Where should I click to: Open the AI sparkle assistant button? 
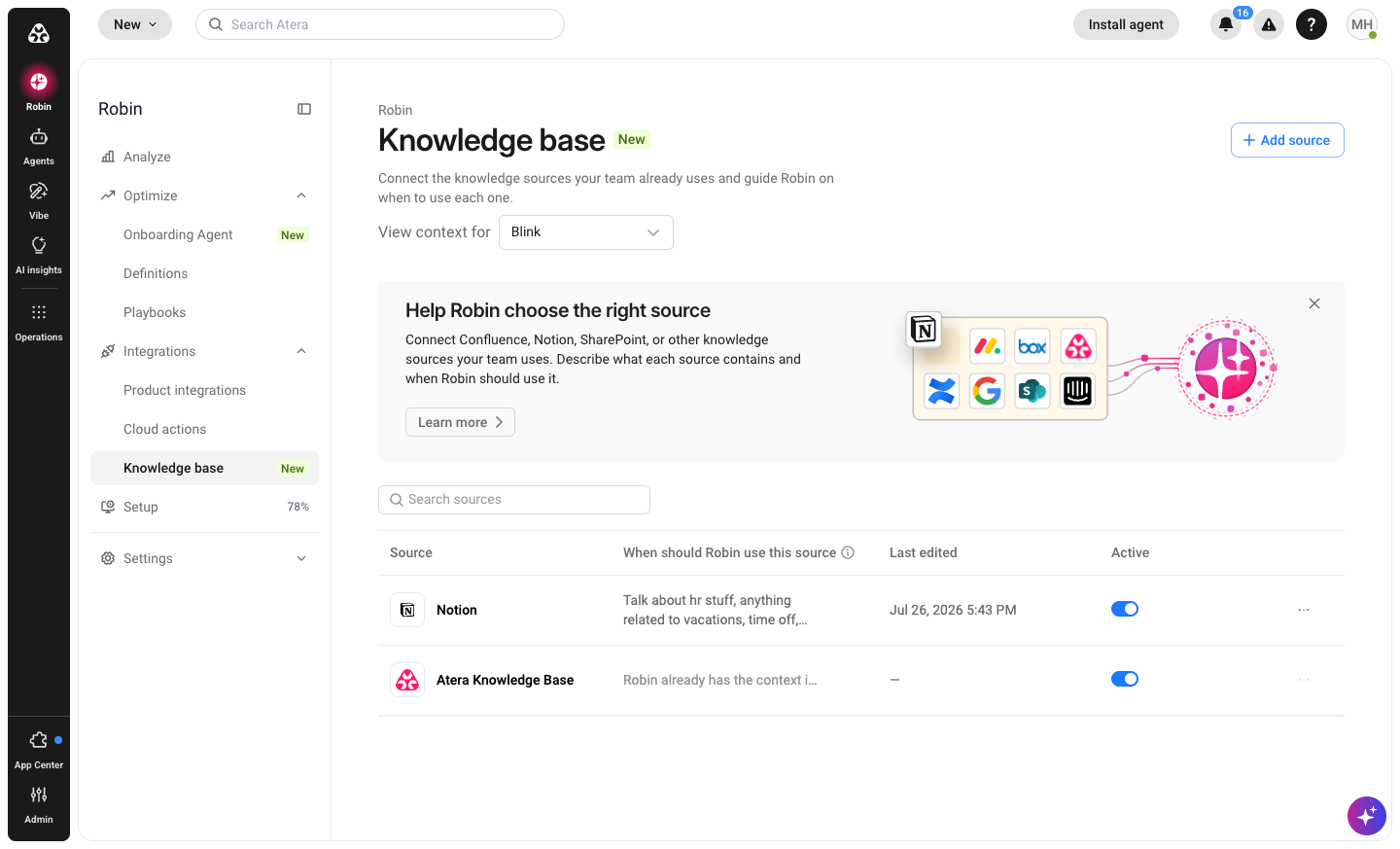[x=1367, y=815]
